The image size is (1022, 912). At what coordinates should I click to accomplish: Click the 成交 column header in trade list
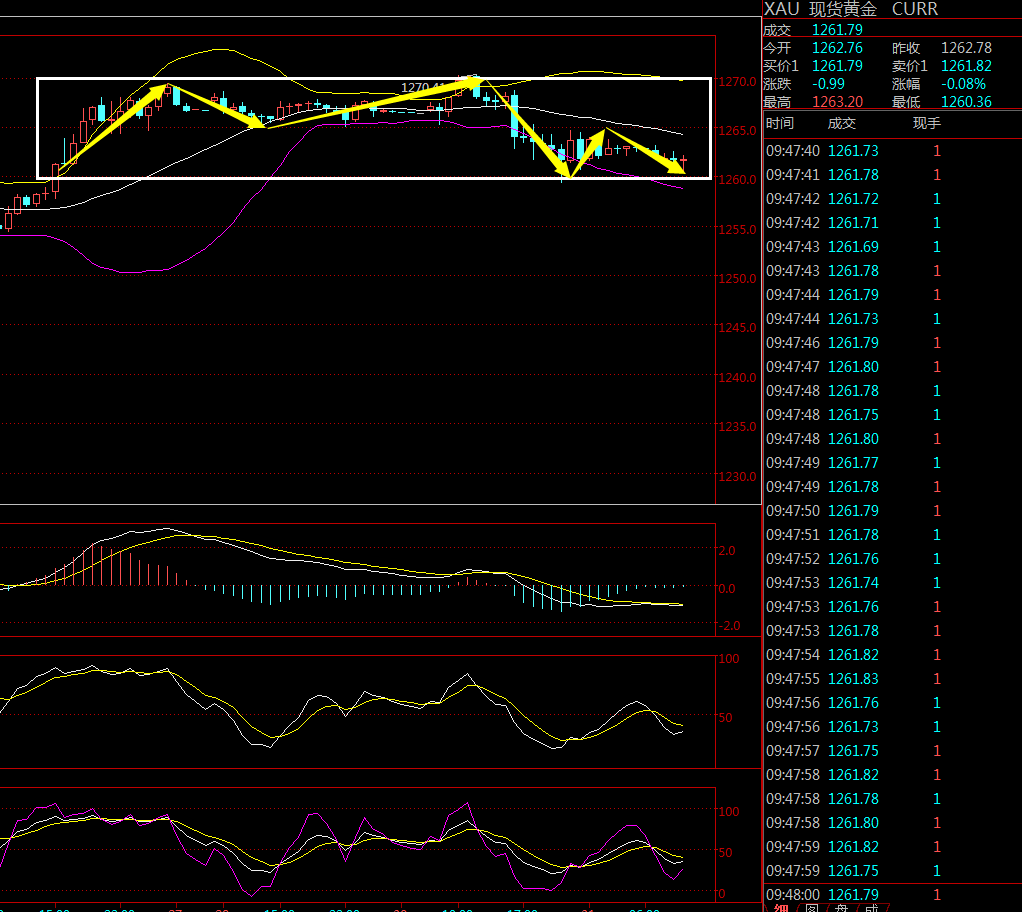(842, 123)
